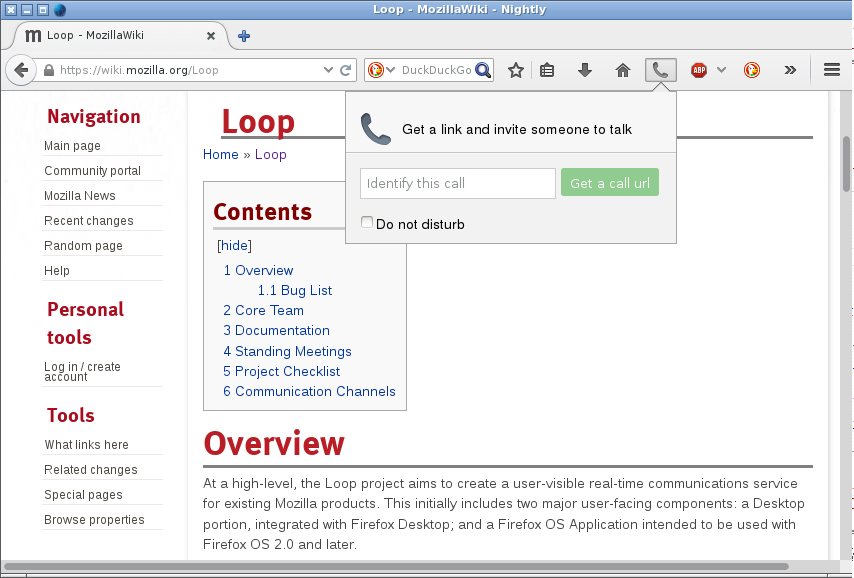The image size is (854, 578).
Task: Click the URL address bar text
Action: [x=139, y=70]
